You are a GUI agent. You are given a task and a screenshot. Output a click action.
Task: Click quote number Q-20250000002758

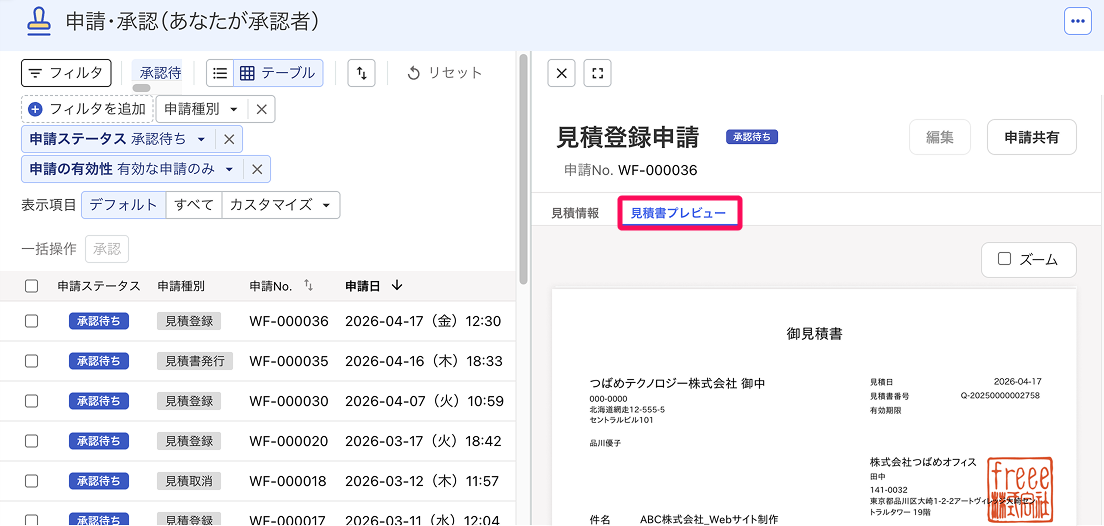coord(1000,396)
